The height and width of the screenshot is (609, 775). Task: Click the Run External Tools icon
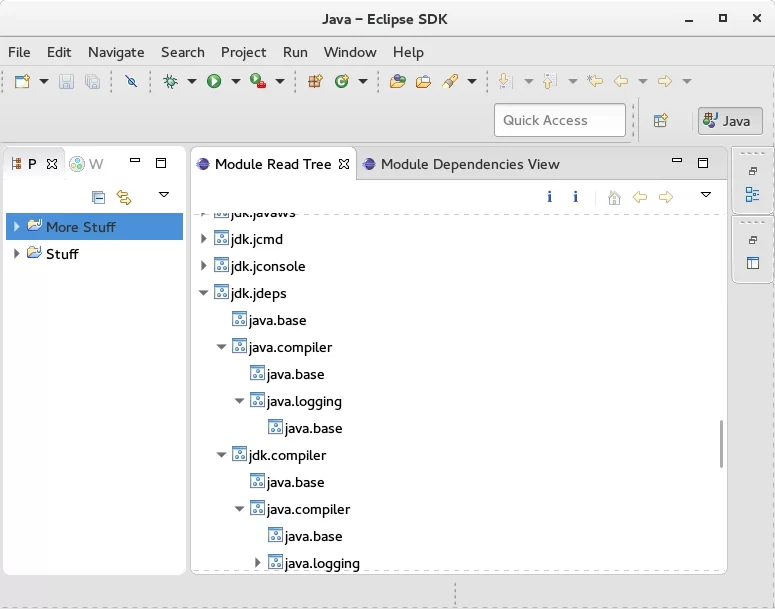pos(258,81)
